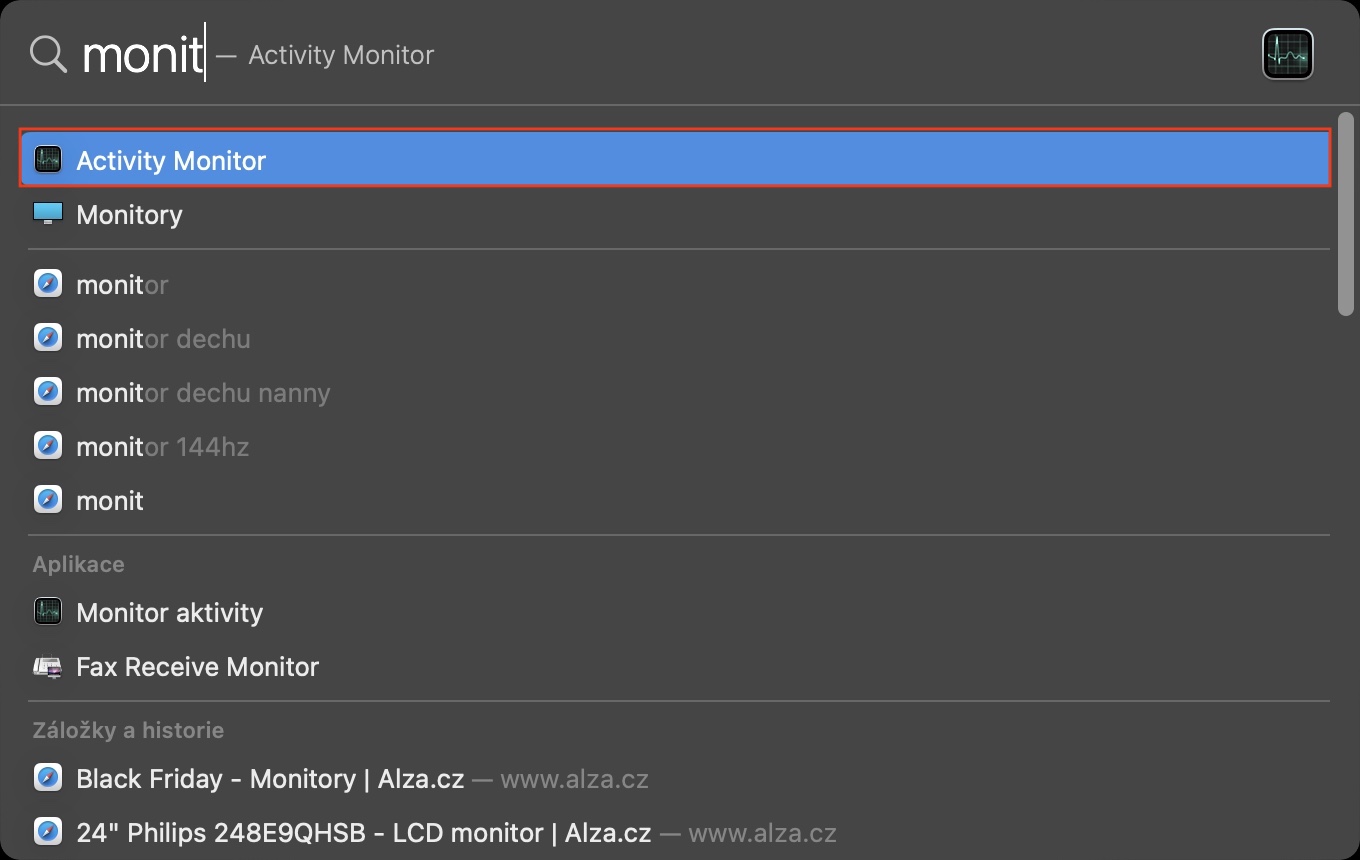This screenshot has height=860, width=1360.
Task: Click the Monitor aktivity app icon
Action: tap(48, 612)
